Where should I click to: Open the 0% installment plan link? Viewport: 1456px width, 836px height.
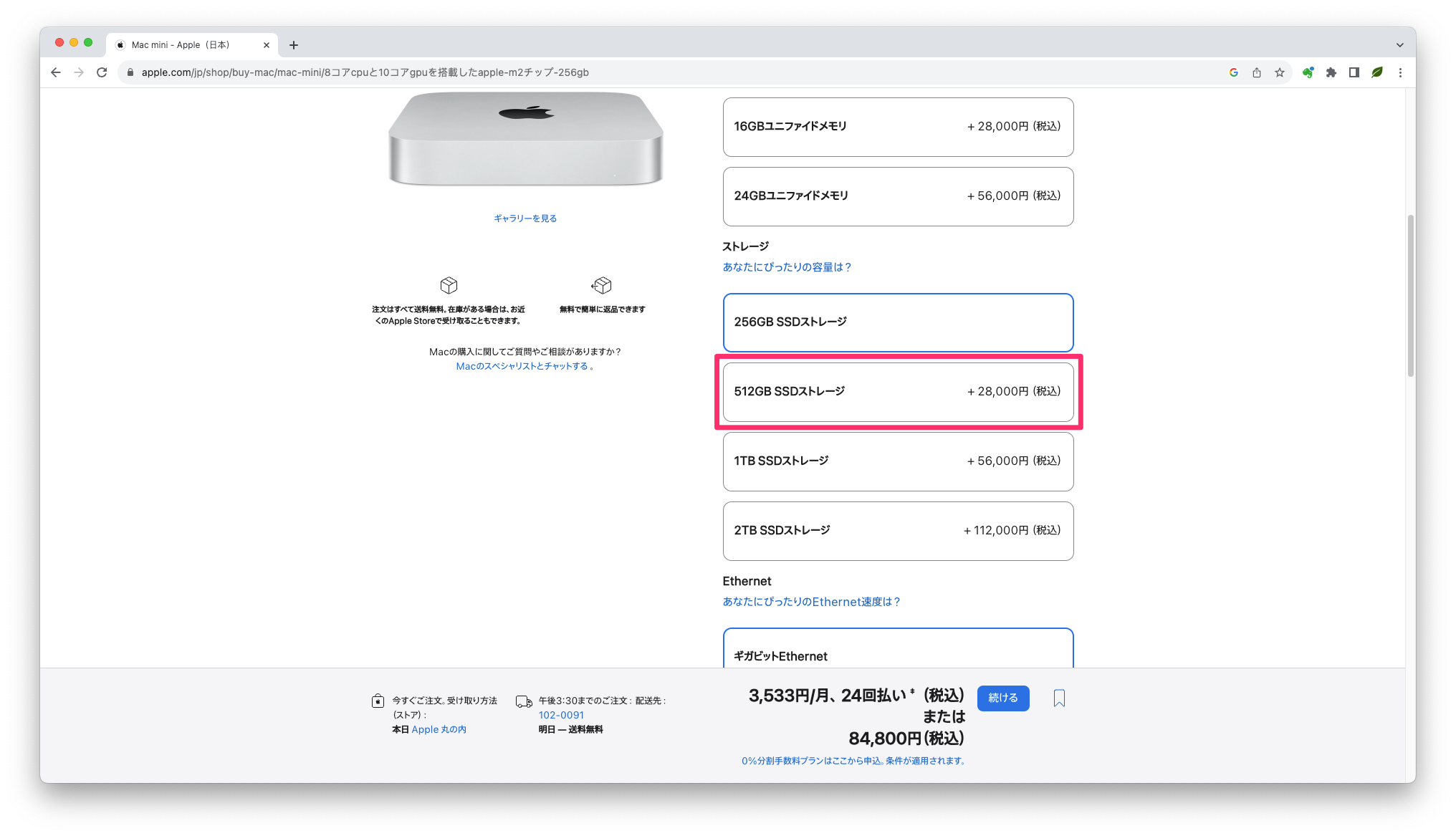coord(853,761)
